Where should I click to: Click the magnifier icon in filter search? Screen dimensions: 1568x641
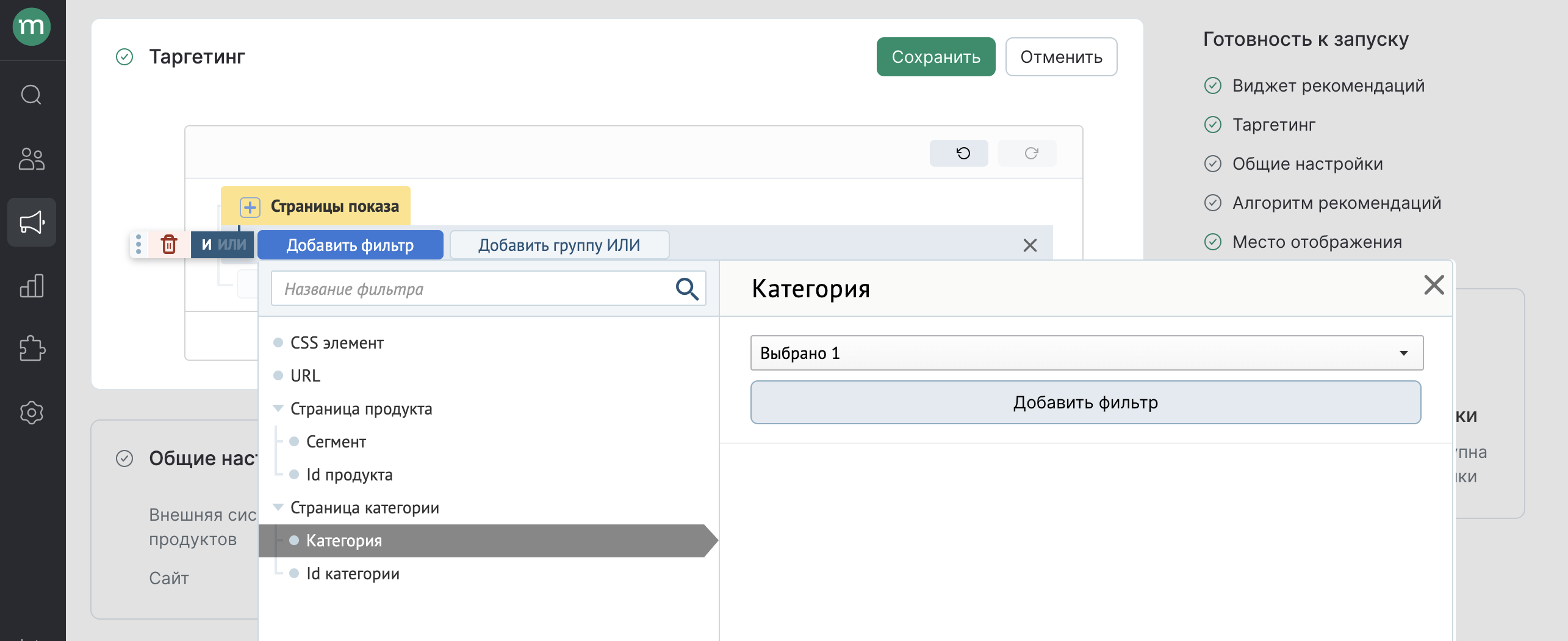(687, 289)
